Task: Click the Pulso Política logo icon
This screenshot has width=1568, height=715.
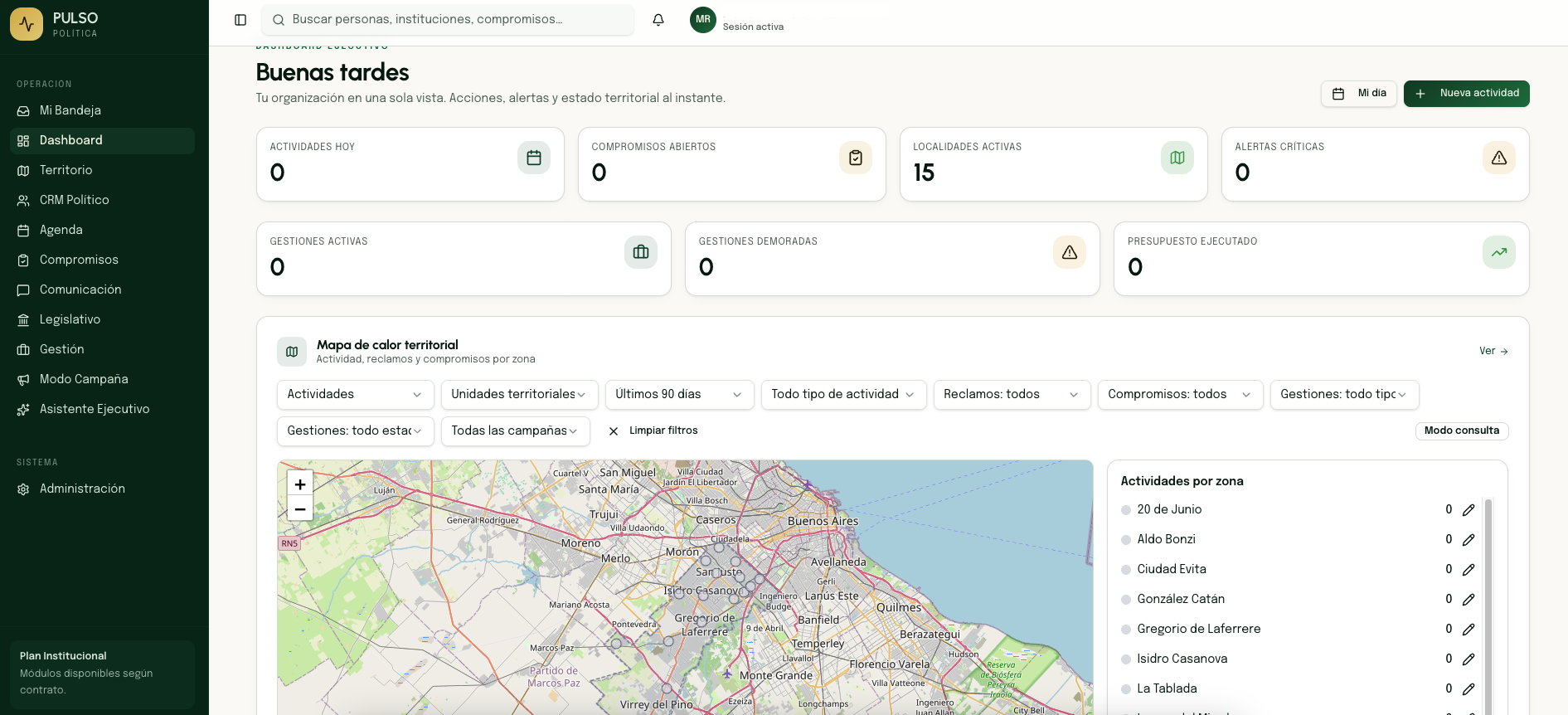Action: (x=27, y=24)
